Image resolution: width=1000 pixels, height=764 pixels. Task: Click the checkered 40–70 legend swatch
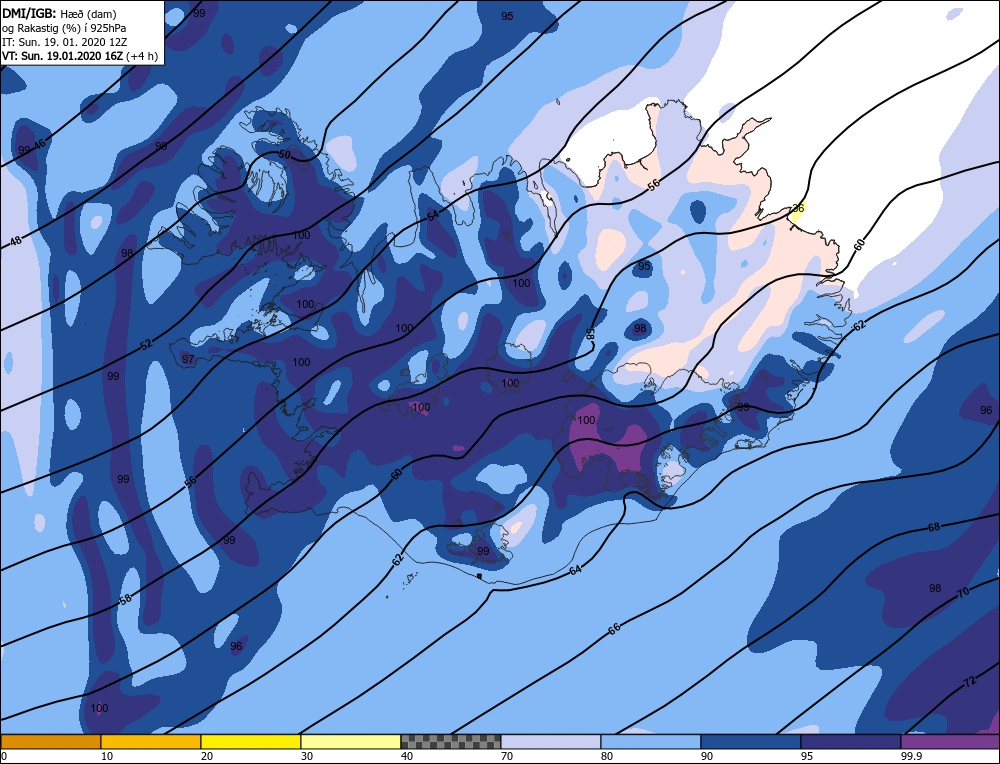click(451, 742)
